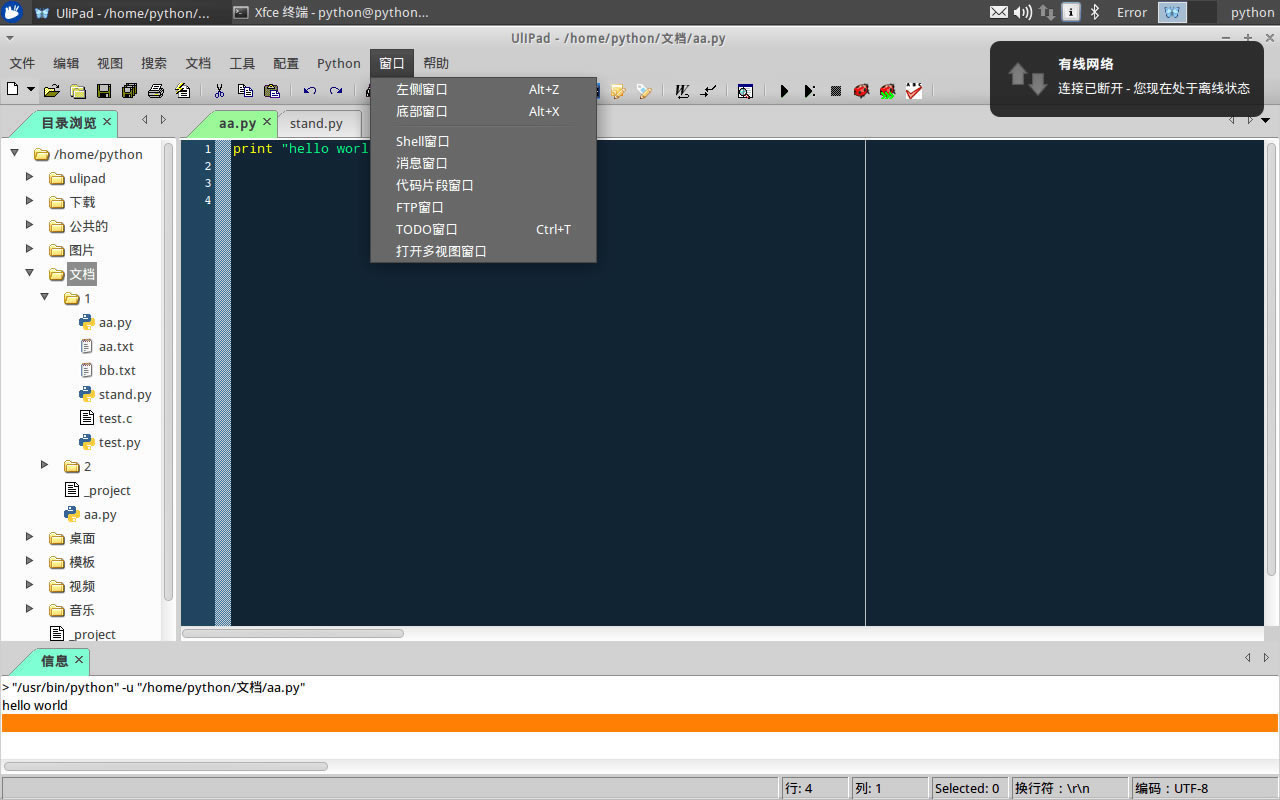Expand the 下载 folder in tree
This screenshot has height=800, width=1280.
[30, 201]
